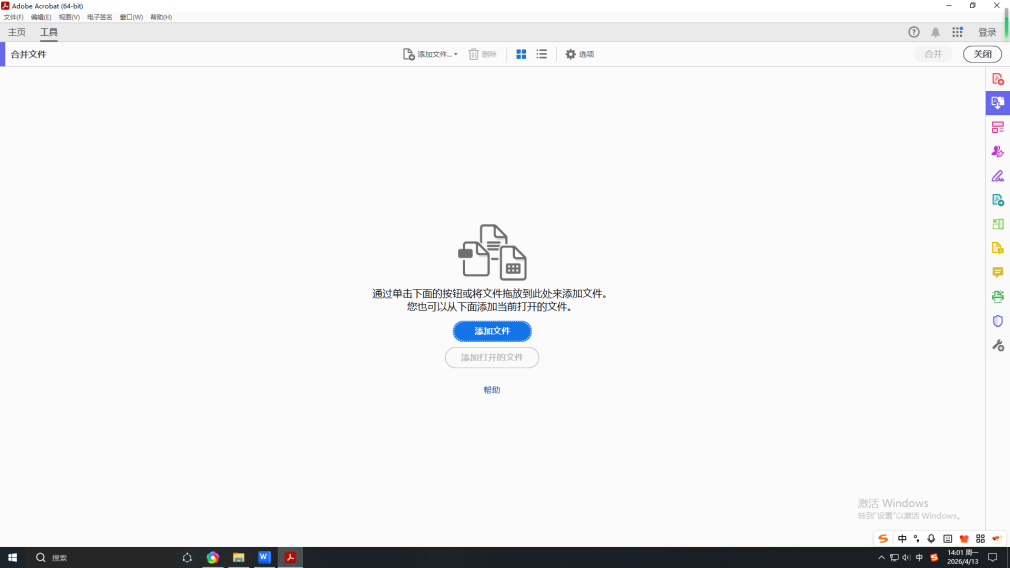Open Word from the Windows taskbar
Screen dimensions: 1010x568
[x=264, y=557]
